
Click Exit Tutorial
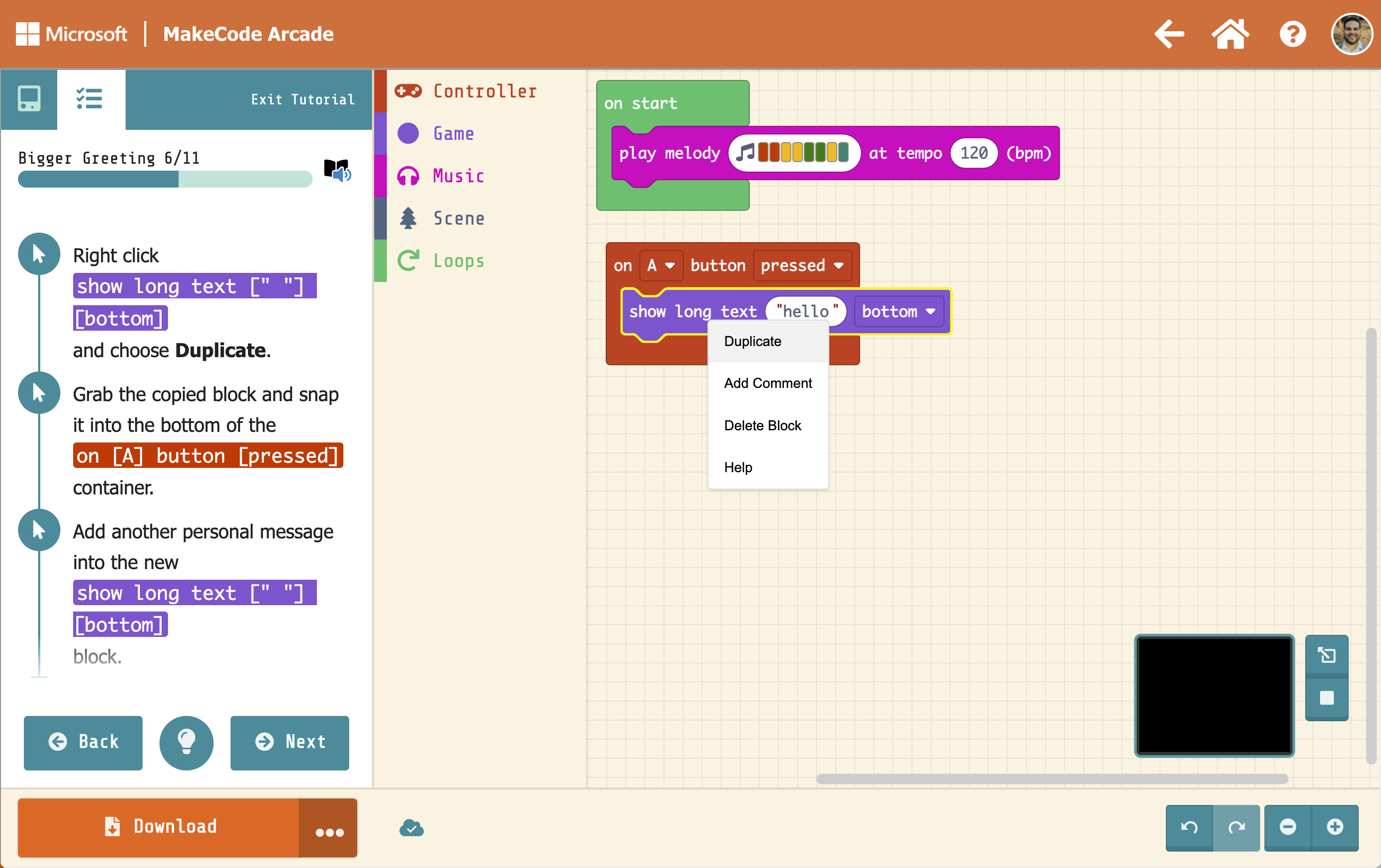[x=303, y=100]
